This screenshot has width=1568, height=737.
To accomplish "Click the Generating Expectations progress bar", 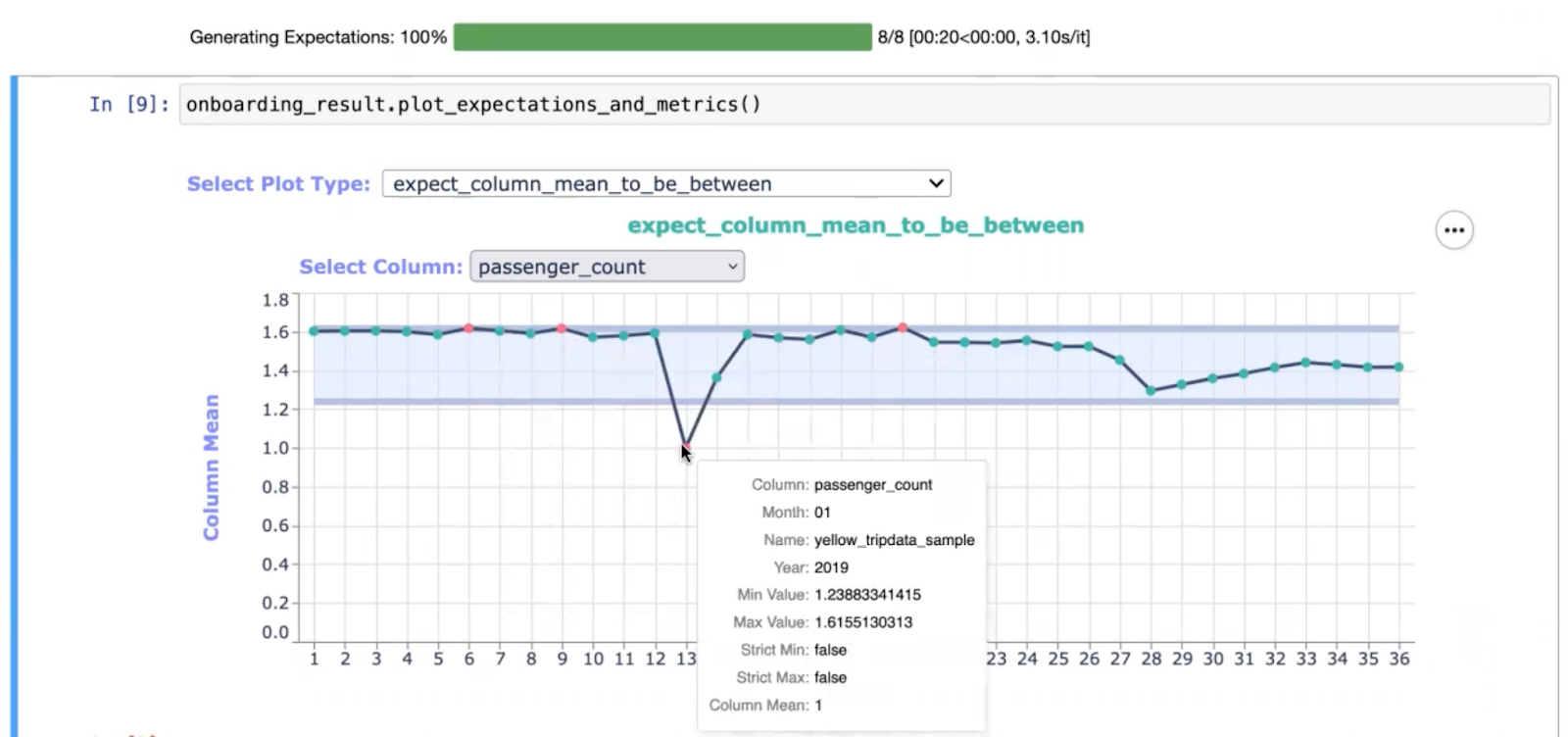I will click(662, 37).
